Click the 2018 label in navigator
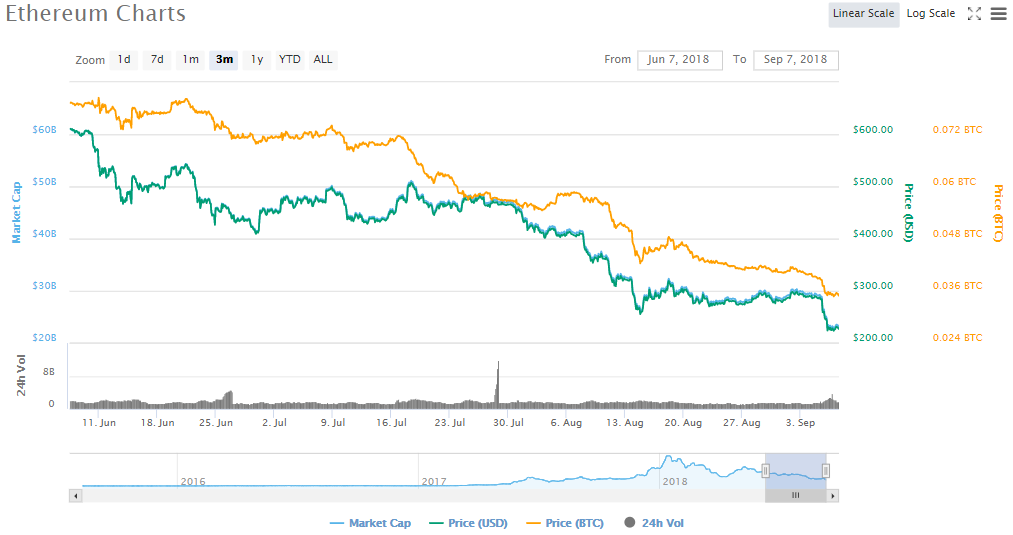1013x535 pixels. 674,482
